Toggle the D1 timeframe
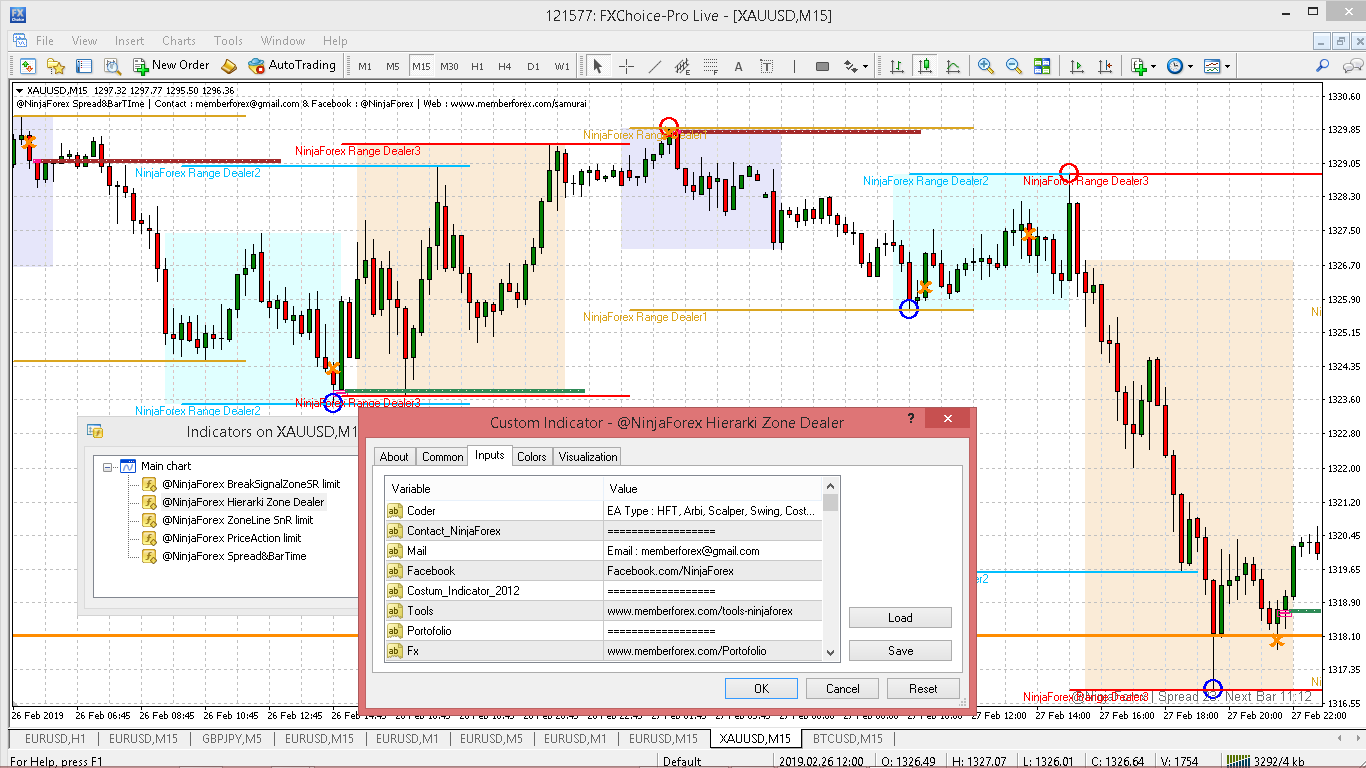Viewport: 1366px width, 768px height. coord(533,66)
